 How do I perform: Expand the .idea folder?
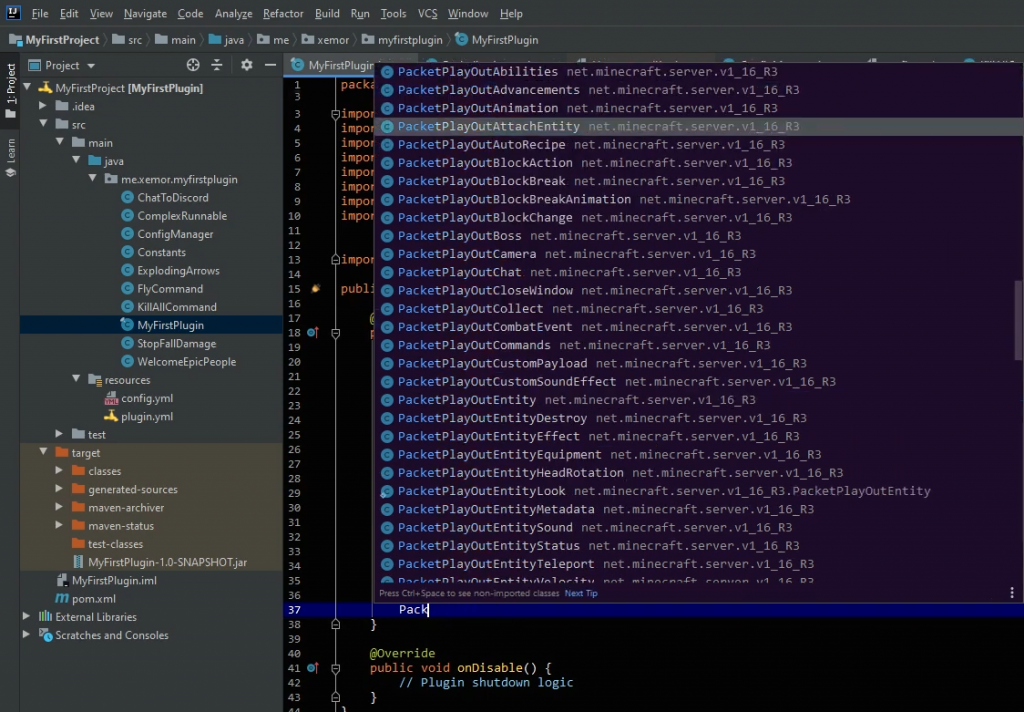point(44,106)
